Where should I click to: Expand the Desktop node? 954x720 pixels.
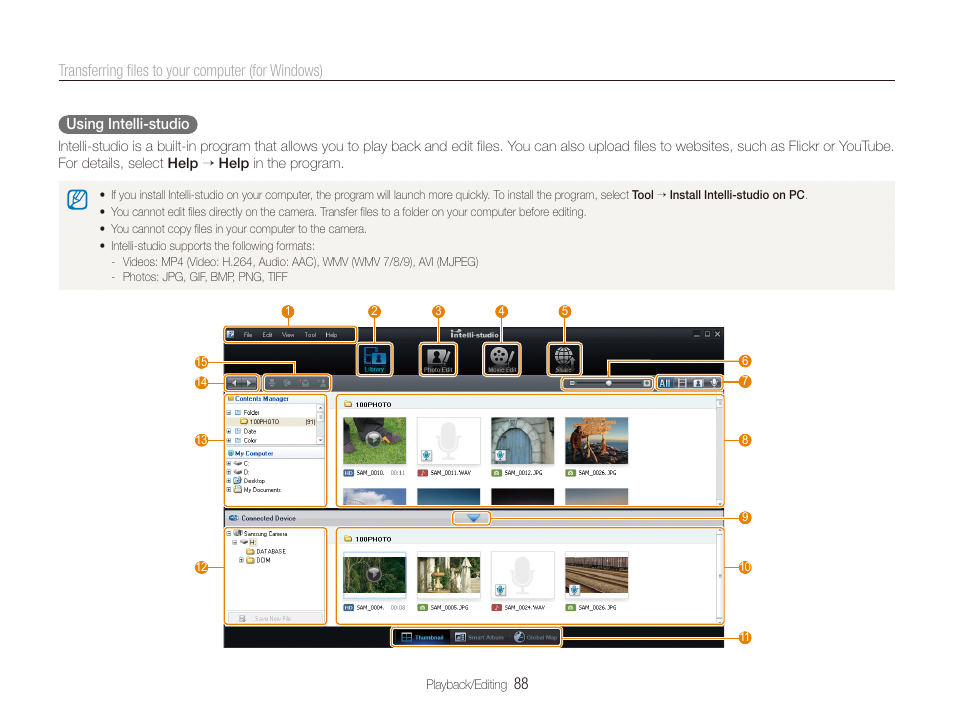pos(229,481)
